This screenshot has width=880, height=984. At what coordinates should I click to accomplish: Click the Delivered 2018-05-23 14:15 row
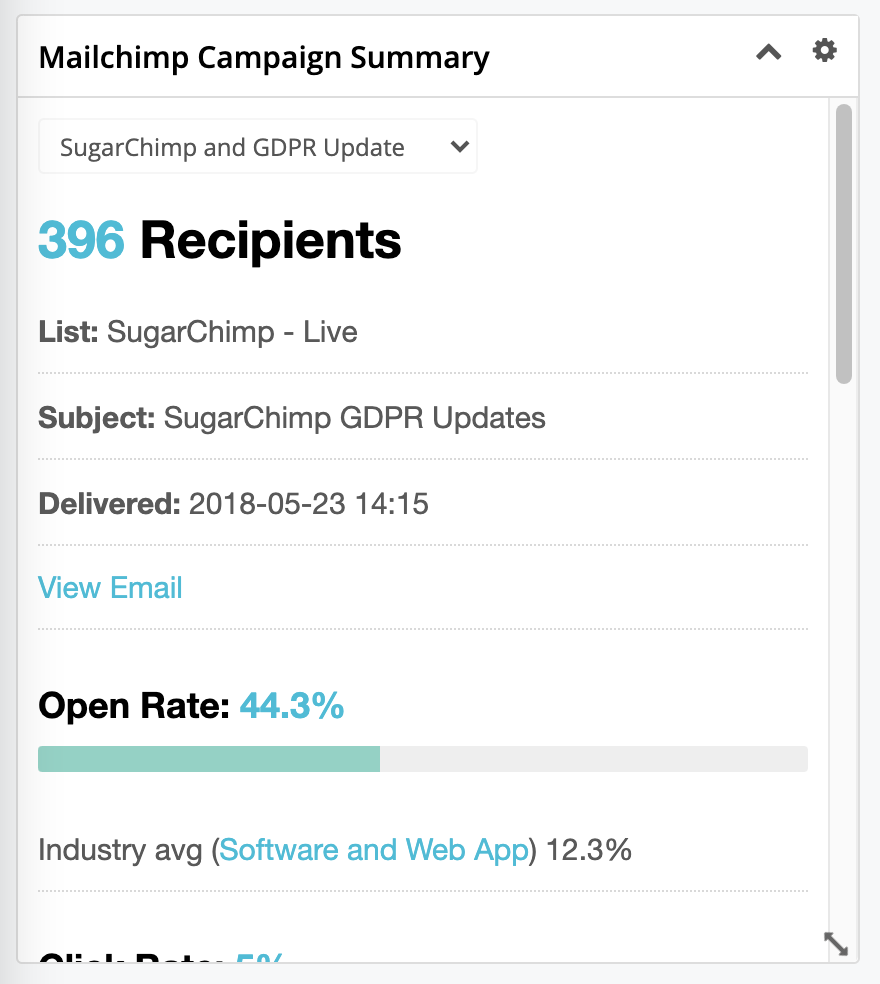coord(422,503)
